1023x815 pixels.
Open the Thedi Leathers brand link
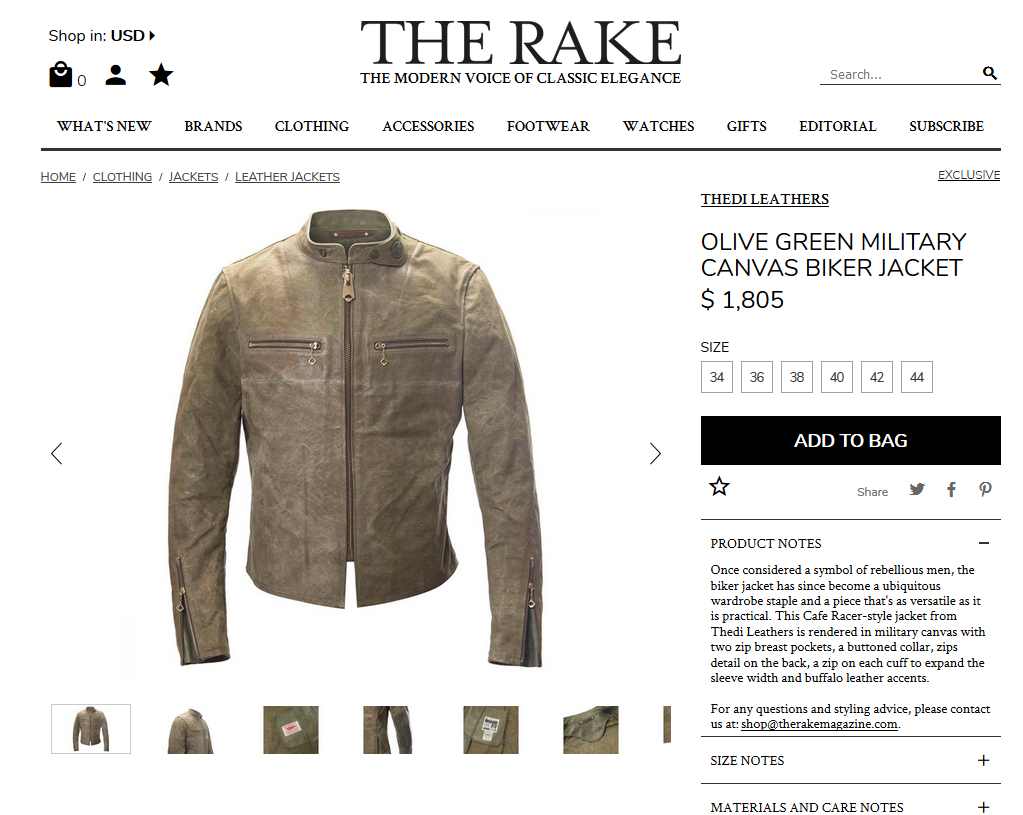coord(765,199)
